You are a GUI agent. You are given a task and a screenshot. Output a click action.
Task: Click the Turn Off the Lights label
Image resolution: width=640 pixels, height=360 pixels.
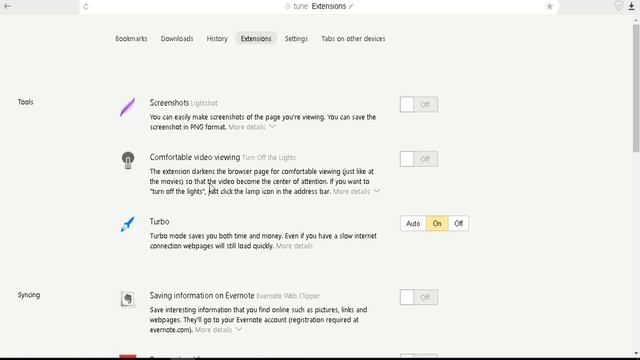tap(269, 158)
